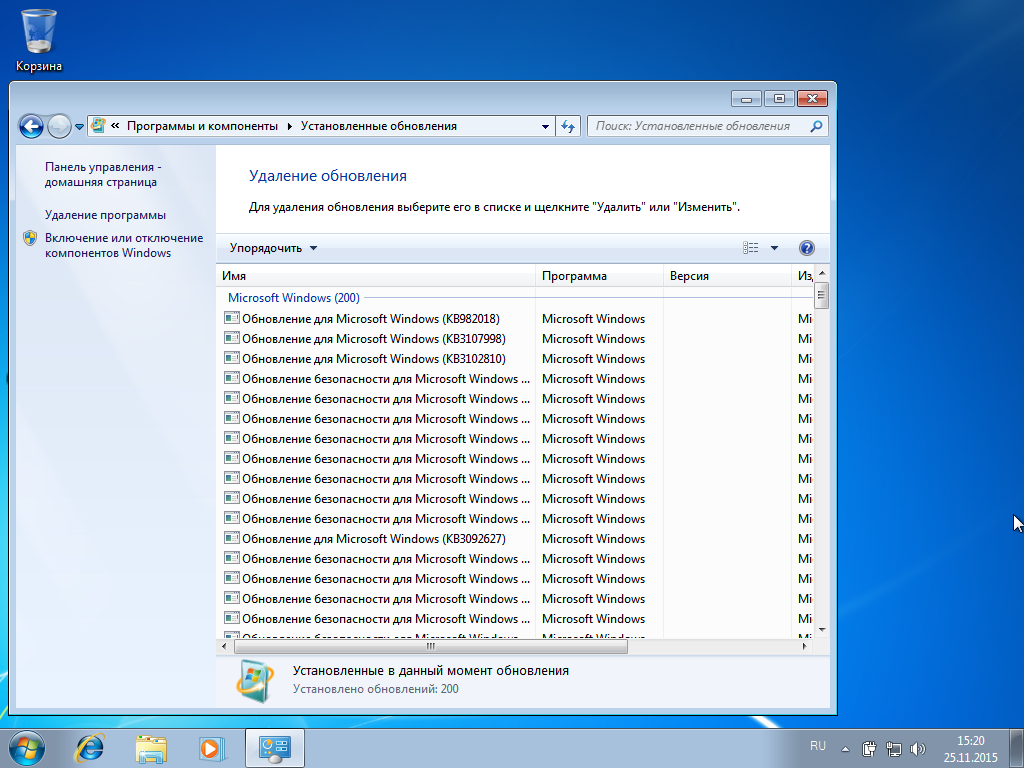This screenshot has width=1024, height=768.
Task: Click 'Microsoft Windows' program cell for KB982018
Action: (593, 319)
